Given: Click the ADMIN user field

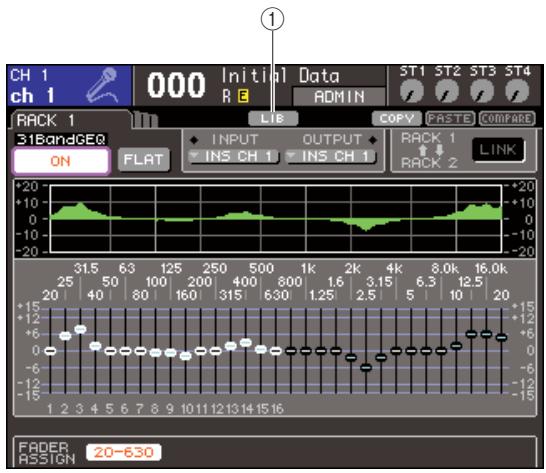Looking at the screenshot, I should [339, 96].
